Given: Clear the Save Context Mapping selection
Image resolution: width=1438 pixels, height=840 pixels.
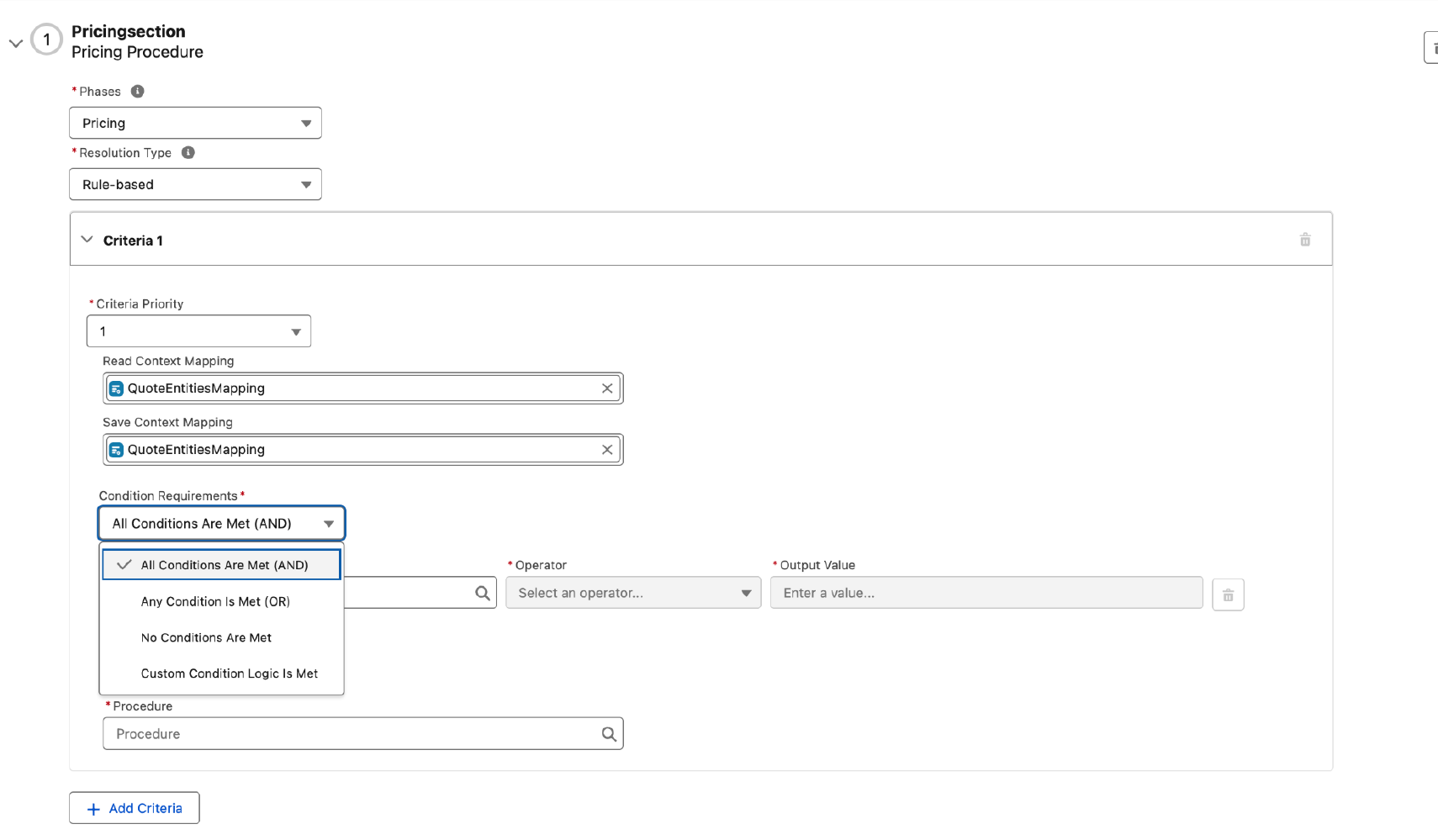Looking at the screenshot, I should 606,450.
